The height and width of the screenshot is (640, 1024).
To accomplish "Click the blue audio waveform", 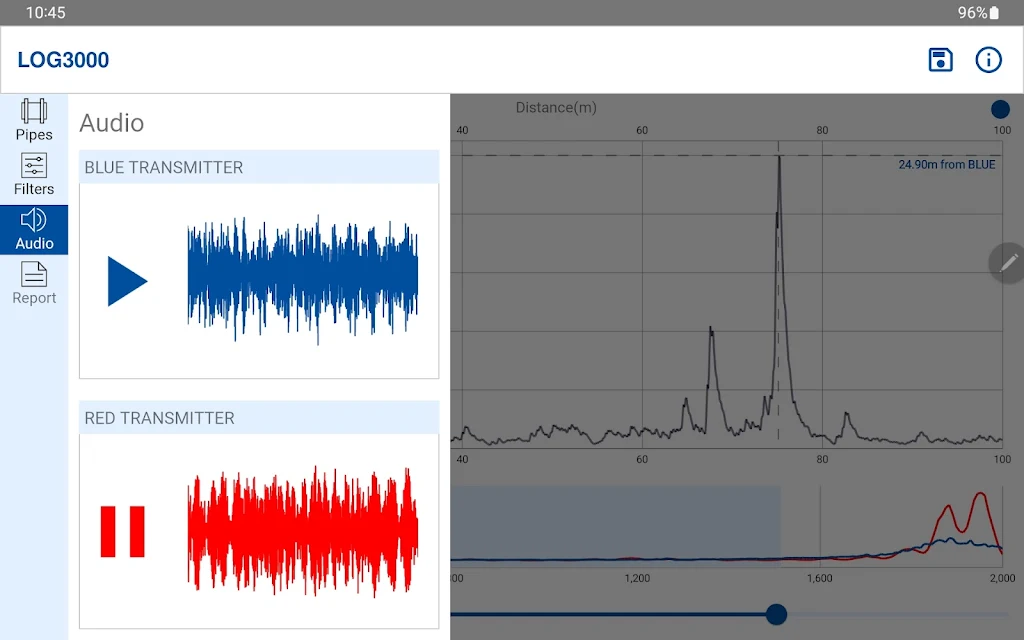I will [302, 281].
